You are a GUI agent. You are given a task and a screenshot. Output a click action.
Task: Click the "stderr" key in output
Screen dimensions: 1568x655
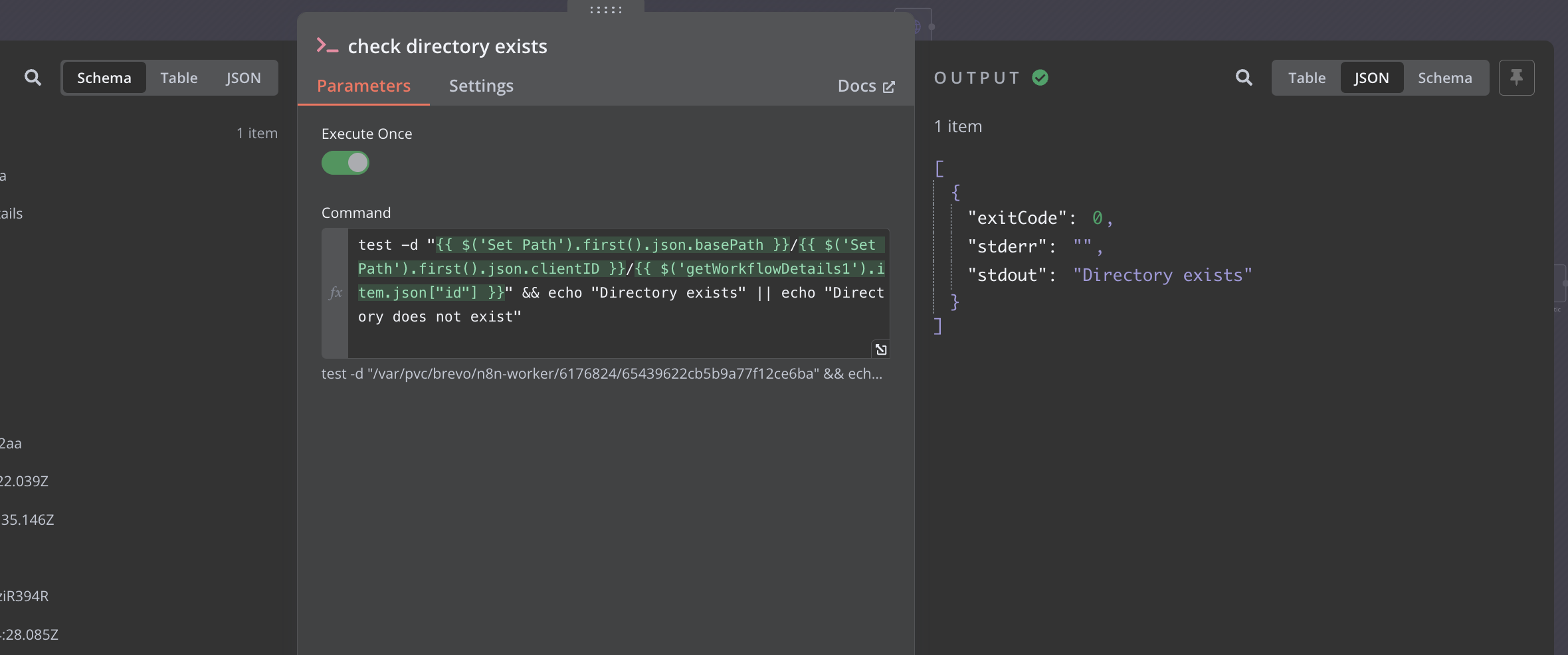point(1007,246)
